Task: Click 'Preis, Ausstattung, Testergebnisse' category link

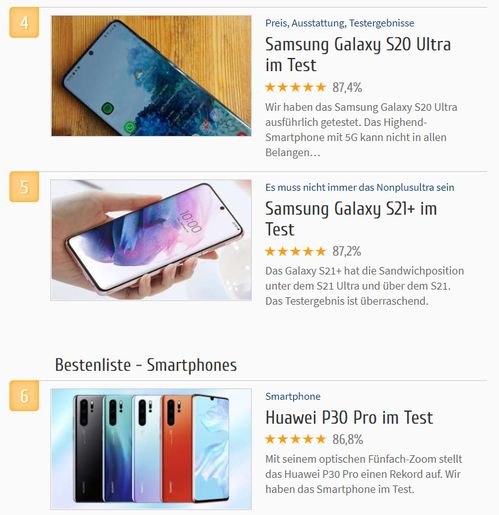Action: (x=340, y=23)
